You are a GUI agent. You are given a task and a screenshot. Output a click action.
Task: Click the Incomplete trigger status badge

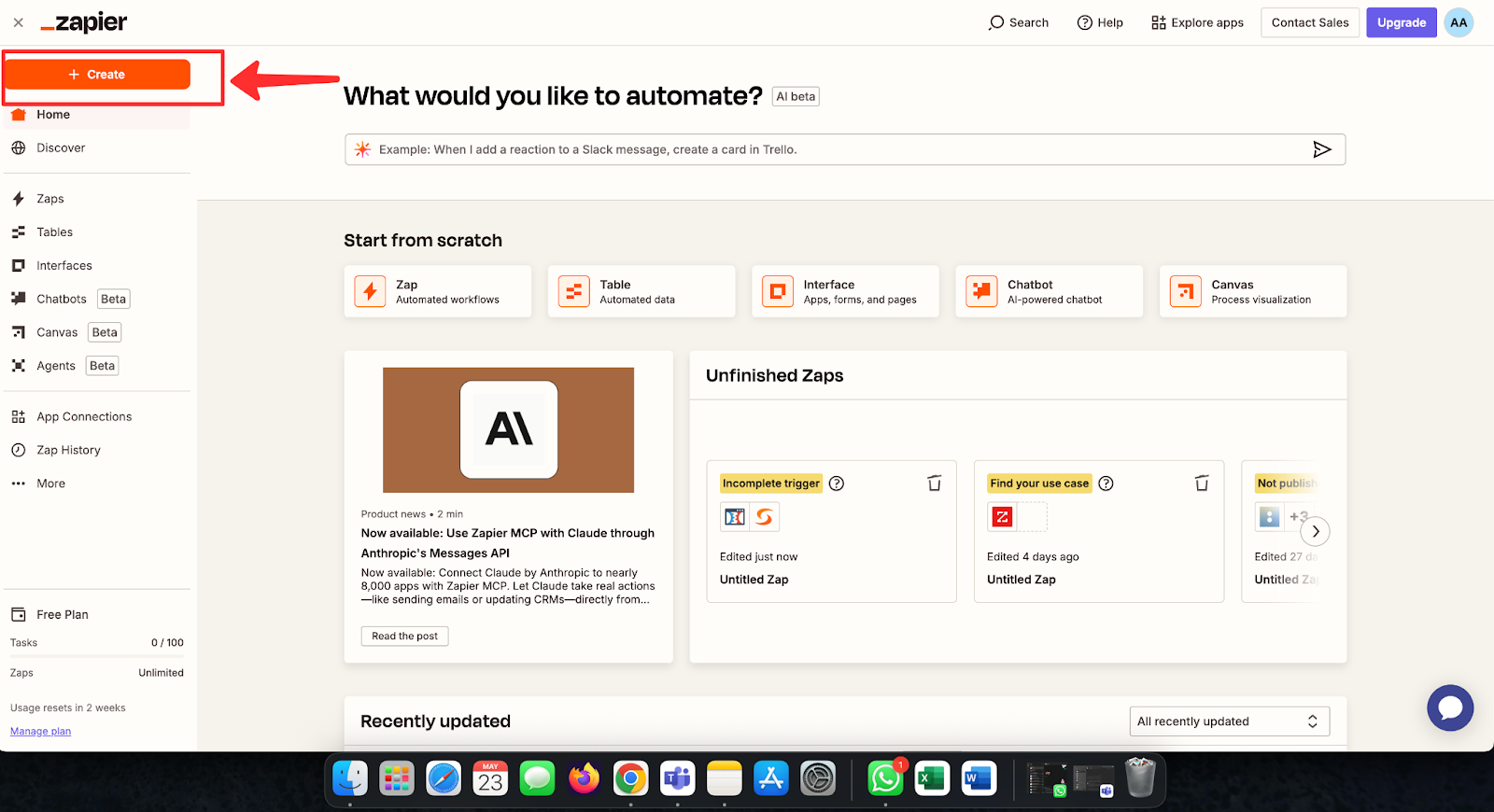pyautogui.click(x=771, y=483)
